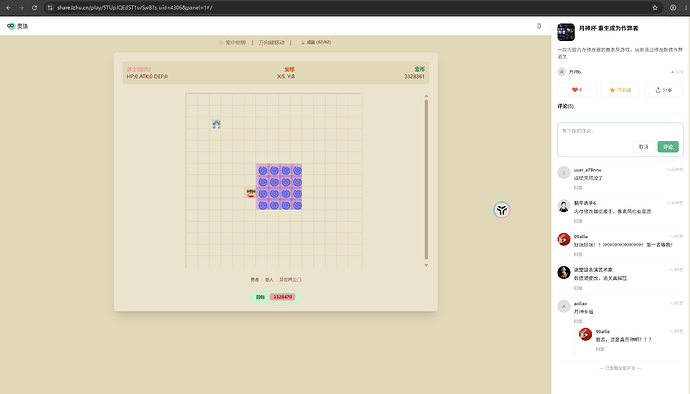Open the game title in side panel
690x394 pixels.
[608, 28]
